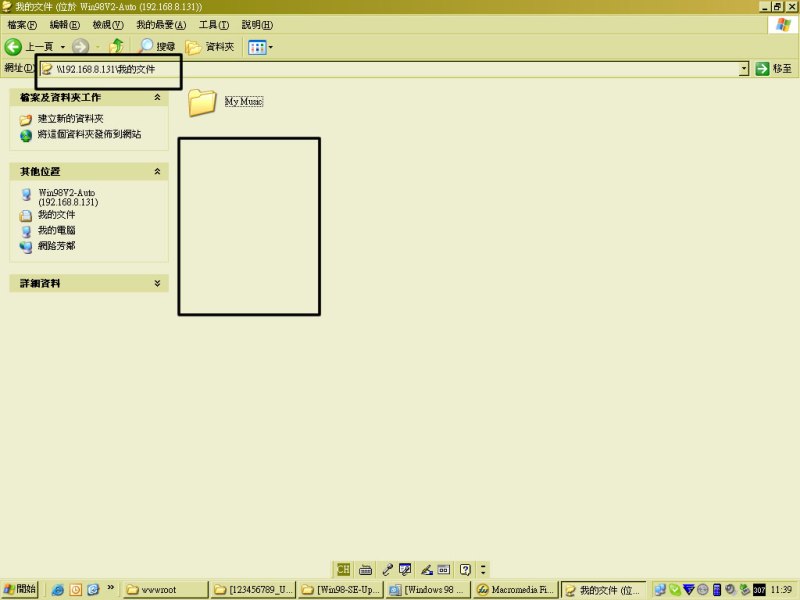This screenshot has height=600, width=800.
Task: Go up one folder level
Action: [116, 46]
